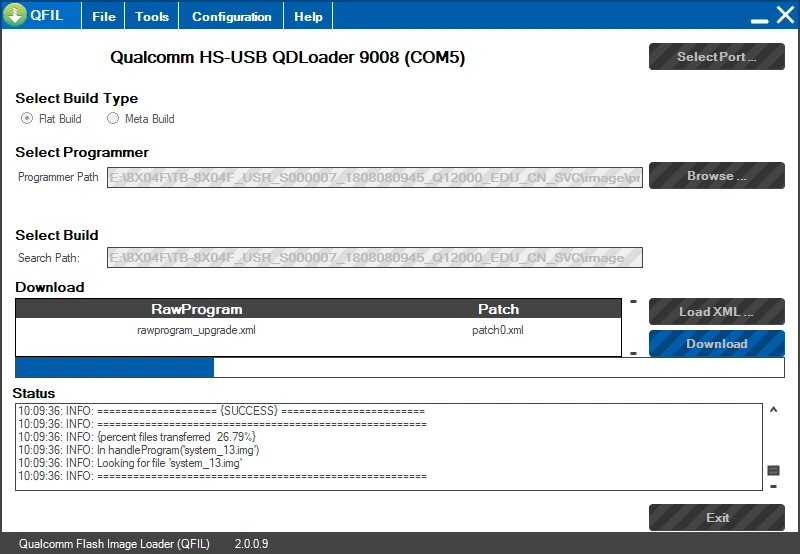Screen dimensions: 800x554
Task: Click Browse for the programmer path
Action: (716, 176)
